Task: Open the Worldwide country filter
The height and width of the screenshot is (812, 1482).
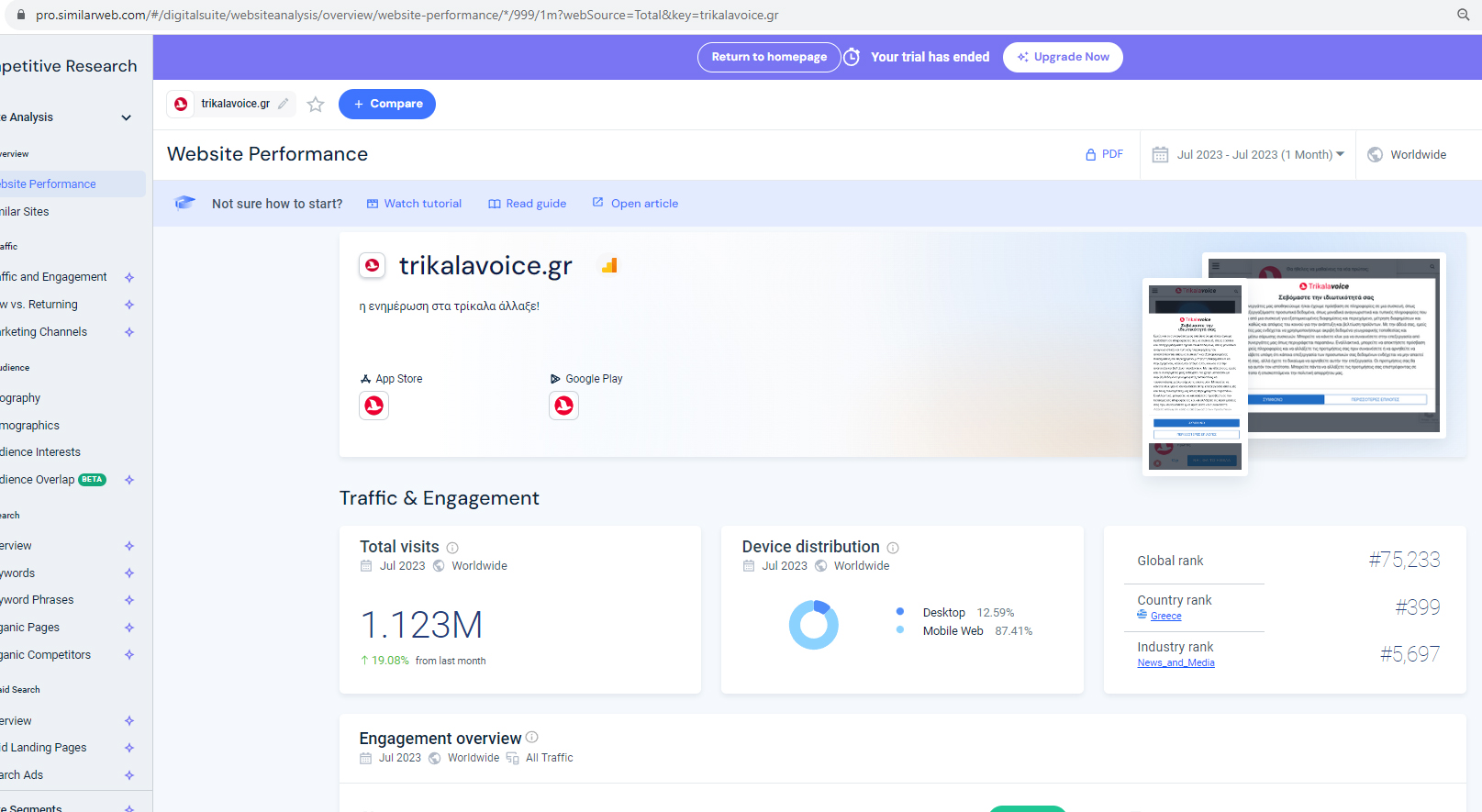Action: [x=1408, y=155]
